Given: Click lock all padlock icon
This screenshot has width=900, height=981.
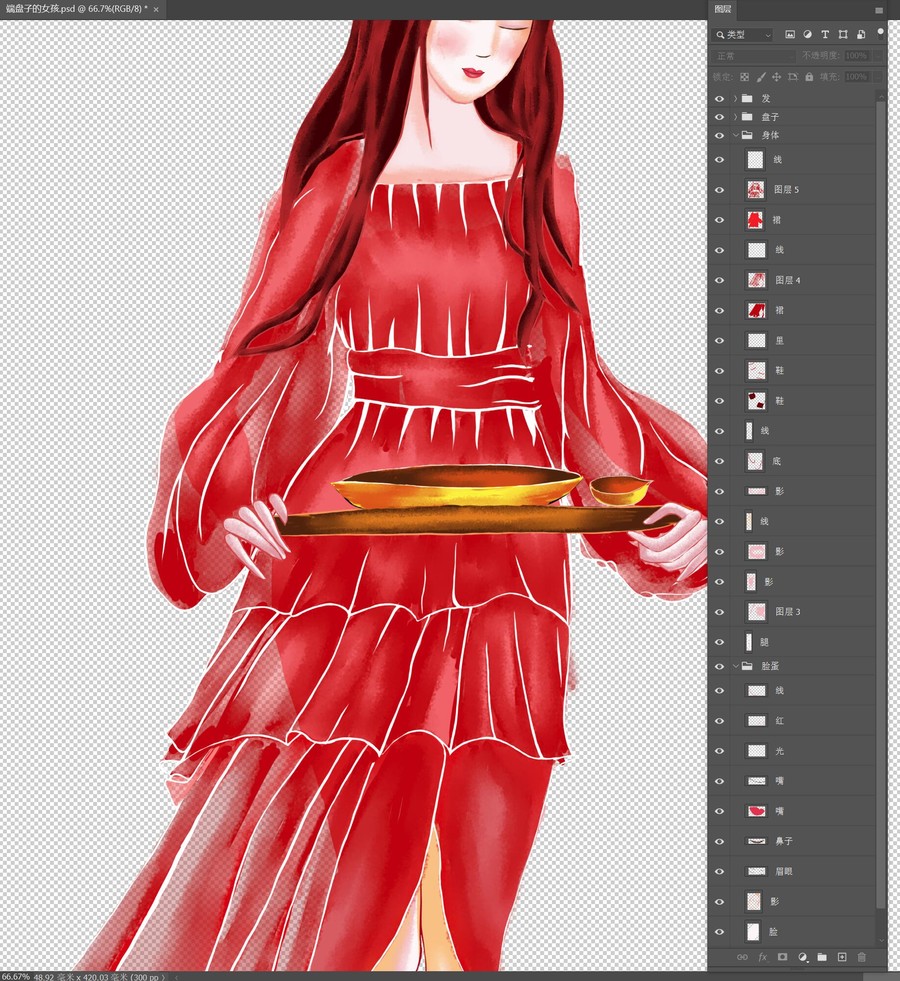Looking at the screenshot, I should pos(809,77).
